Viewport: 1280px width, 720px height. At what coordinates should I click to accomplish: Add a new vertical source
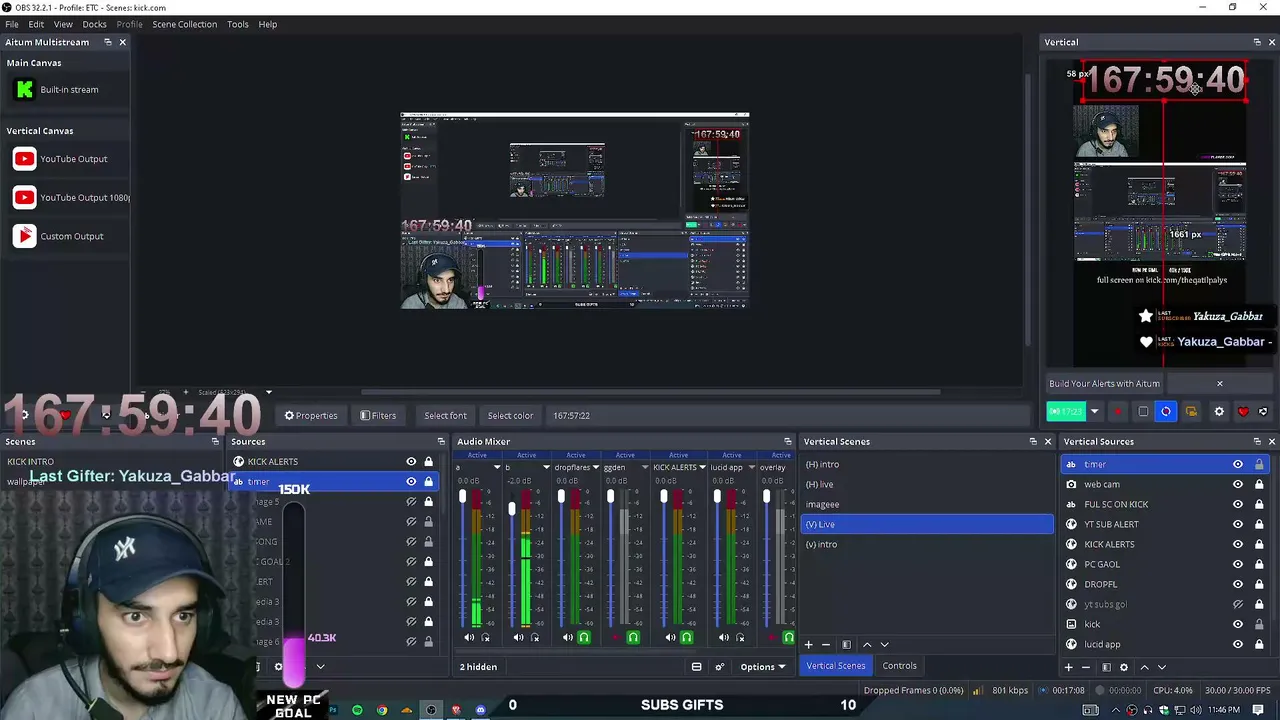click(x=1068, y=667)
